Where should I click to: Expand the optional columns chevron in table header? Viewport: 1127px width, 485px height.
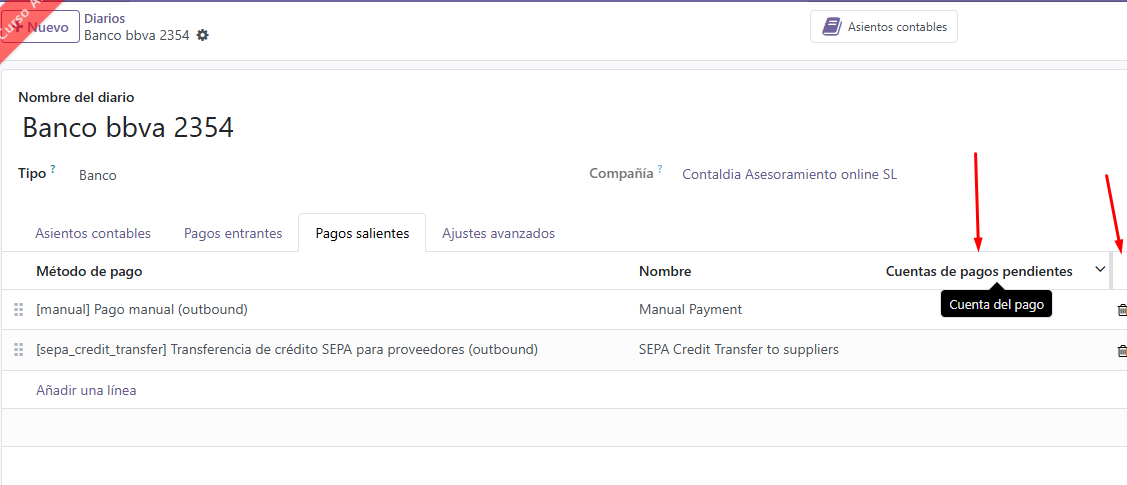point(1100,270)
